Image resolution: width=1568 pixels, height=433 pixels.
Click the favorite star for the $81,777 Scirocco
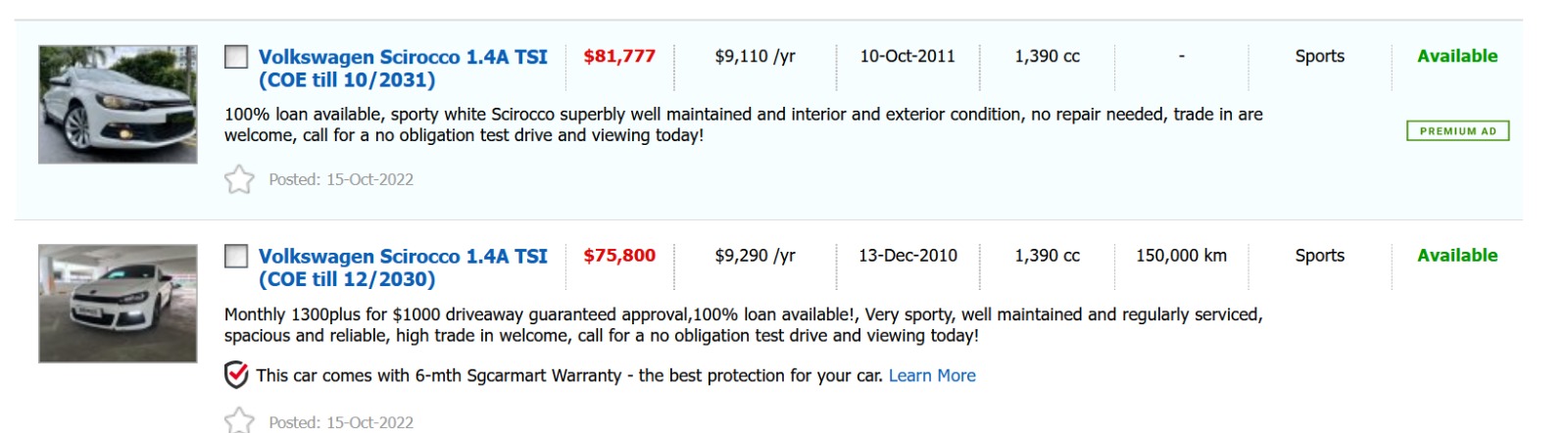[x=239, y=179]
